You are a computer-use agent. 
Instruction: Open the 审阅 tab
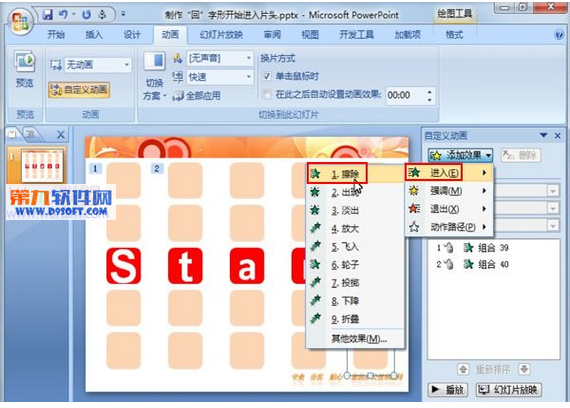point(272,35)
